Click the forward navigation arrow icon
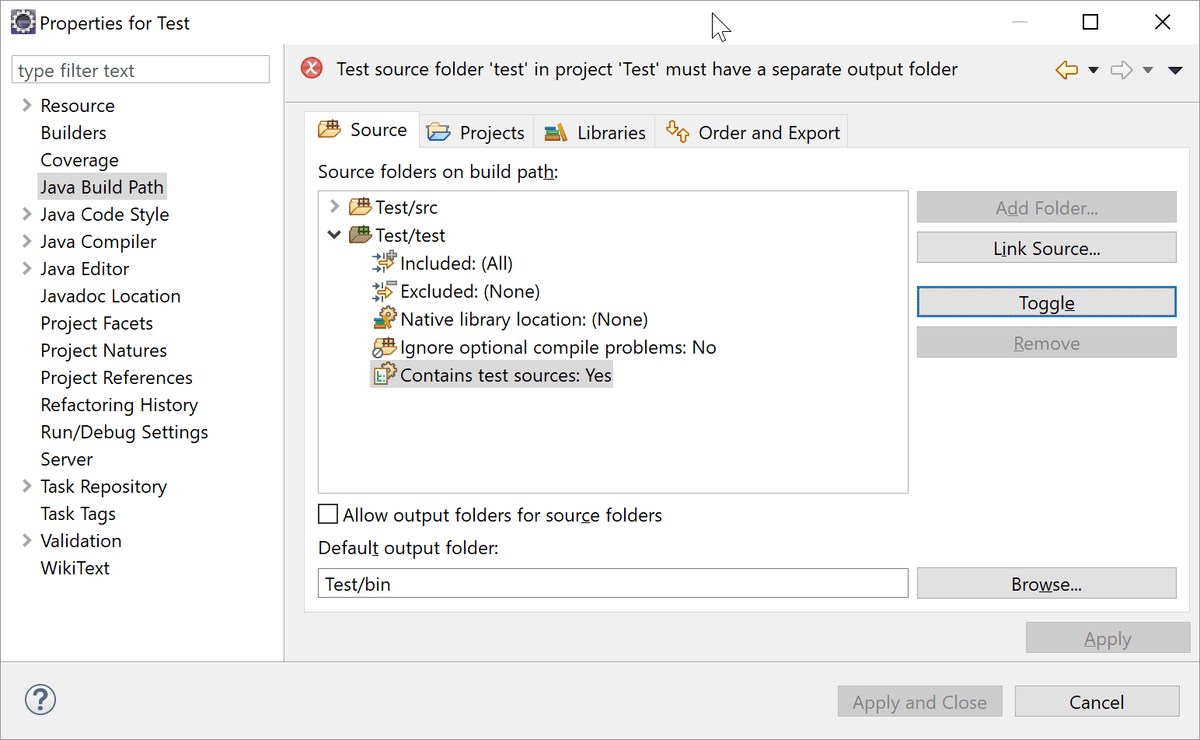This screenshot has height=740, width=1200. coord(1122,70)
